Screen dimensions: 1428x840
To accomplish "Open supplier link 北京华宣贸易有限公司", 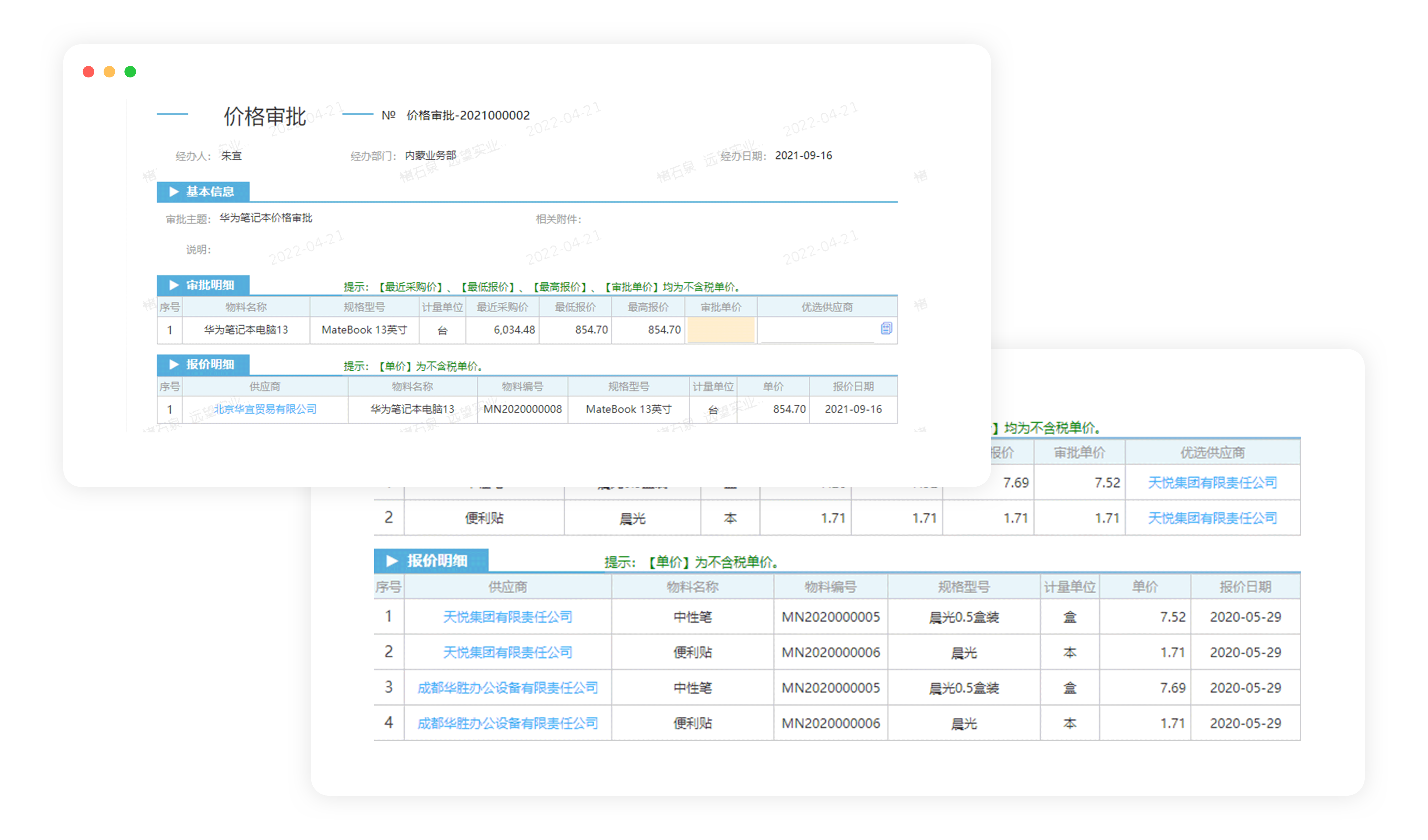I will point(265,409).
